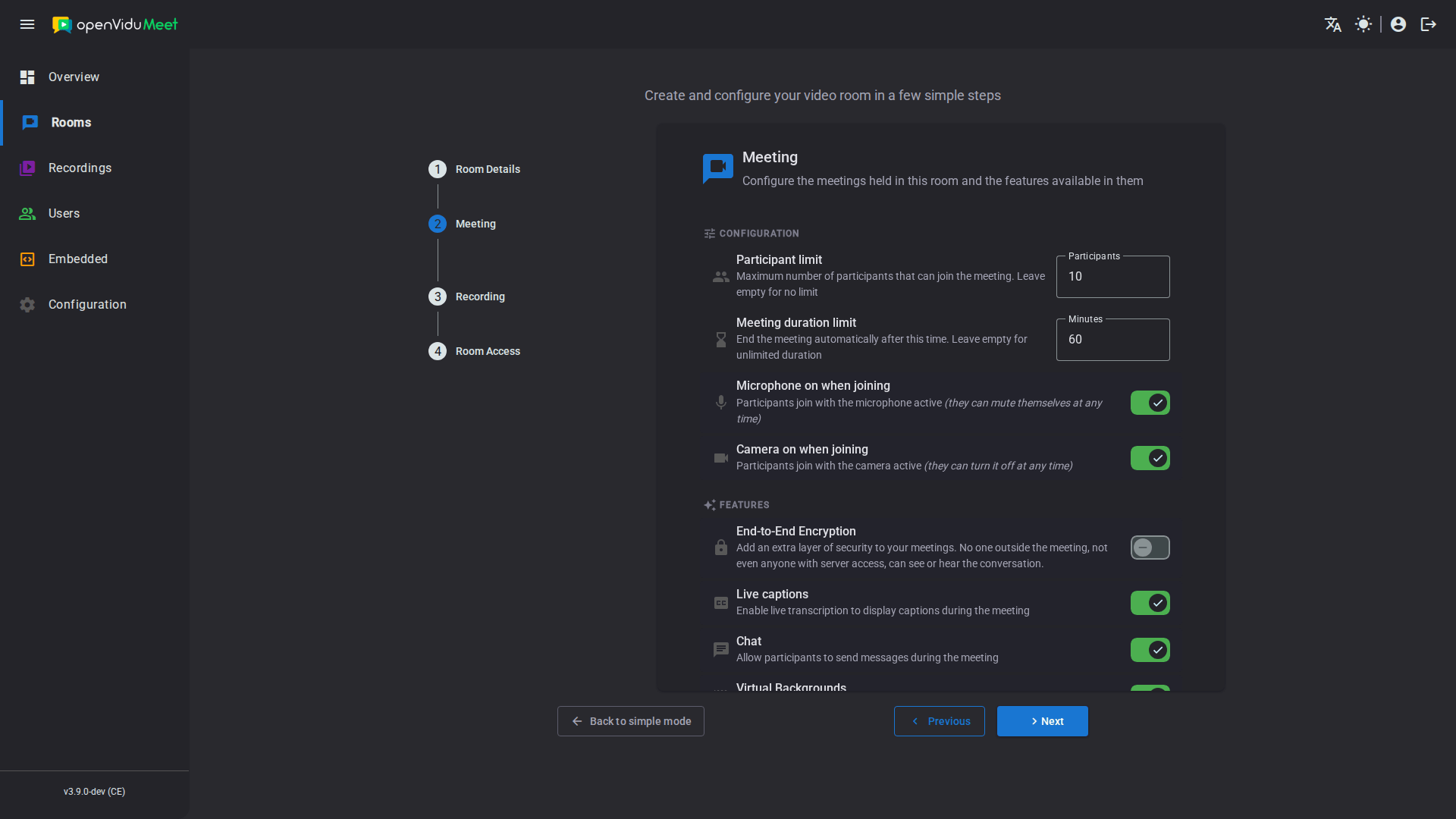Image resolution: width=1456 pixels, height=819 pixels.
Task: Click the Next button
Action: [1043, 721]
